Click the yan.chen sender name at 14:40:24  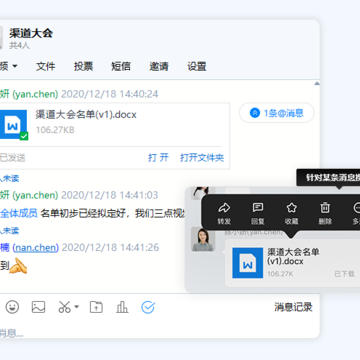point(29,94)
